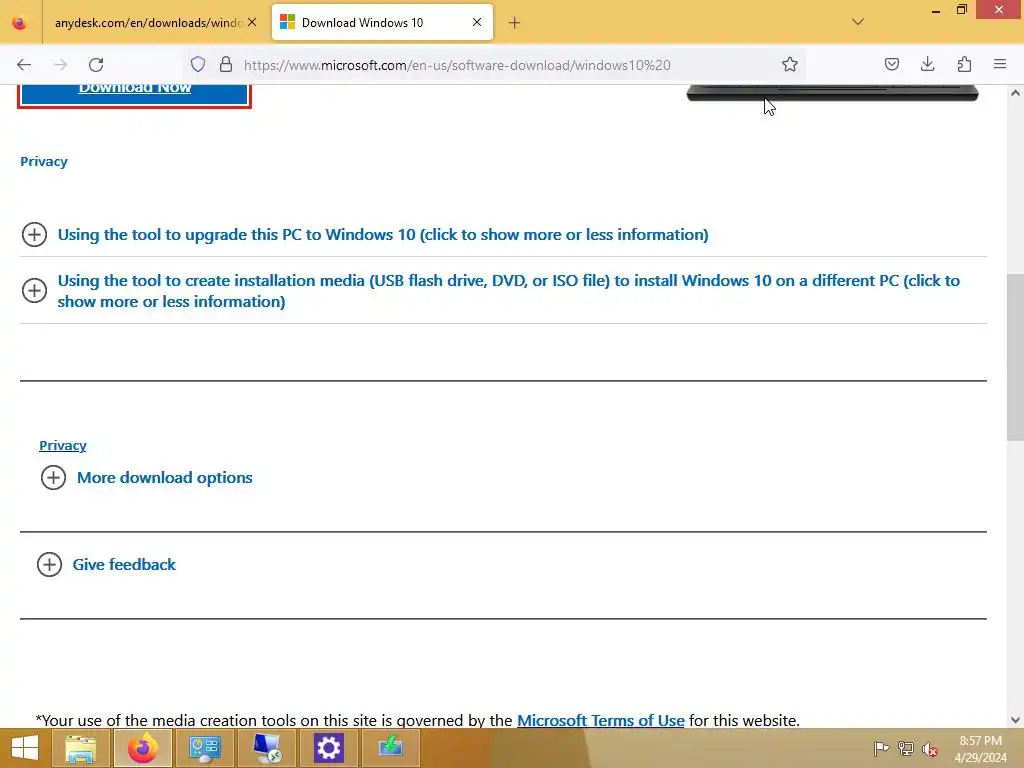Viewport: 1024px width, 768px height.
Task: Open the upper Privacy link
Action: pos(44,161)
